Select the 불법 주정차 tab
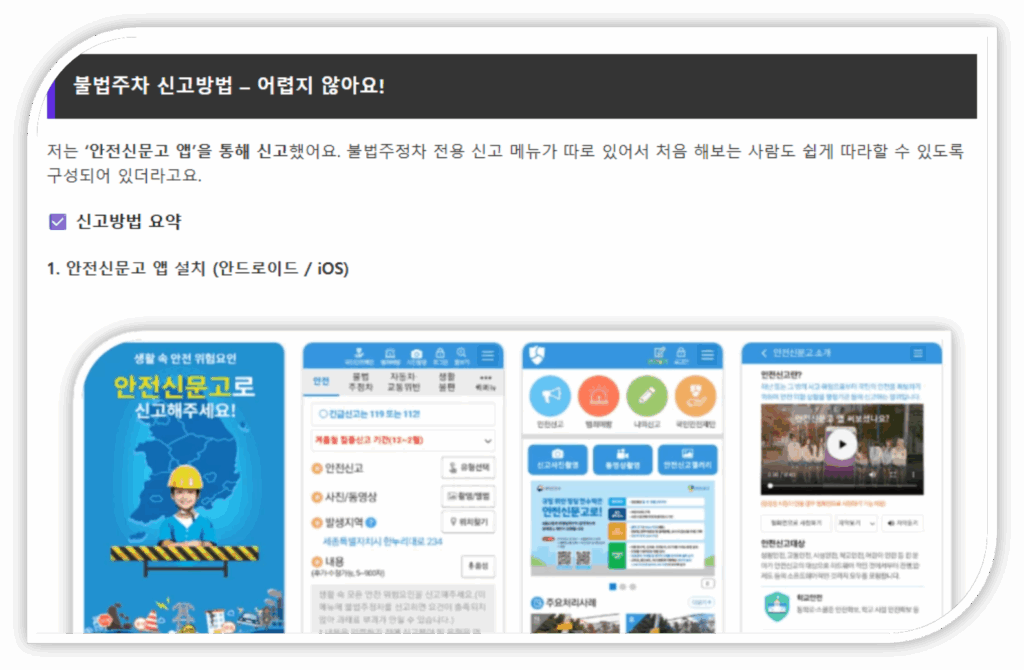This screenshot has height=670, width=1024. pyautogui.click(x=360, y=382)
